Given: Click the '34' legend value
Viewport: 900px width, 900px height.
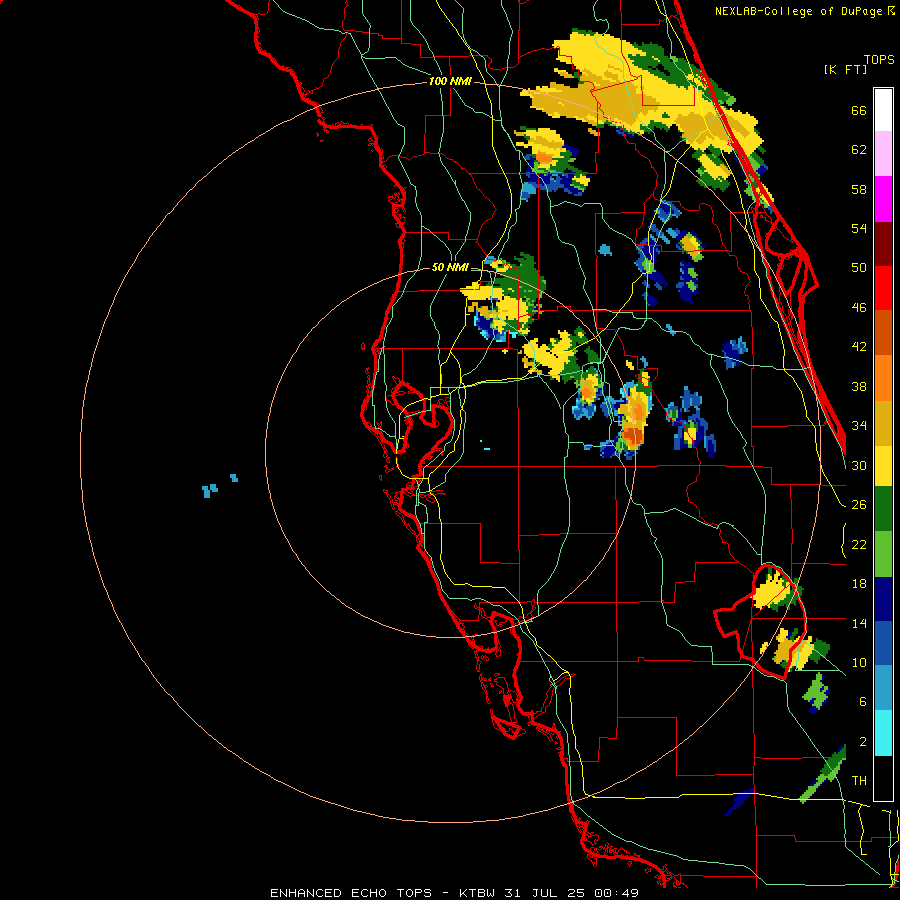Looking at the screenshot, I should (859, 425).
